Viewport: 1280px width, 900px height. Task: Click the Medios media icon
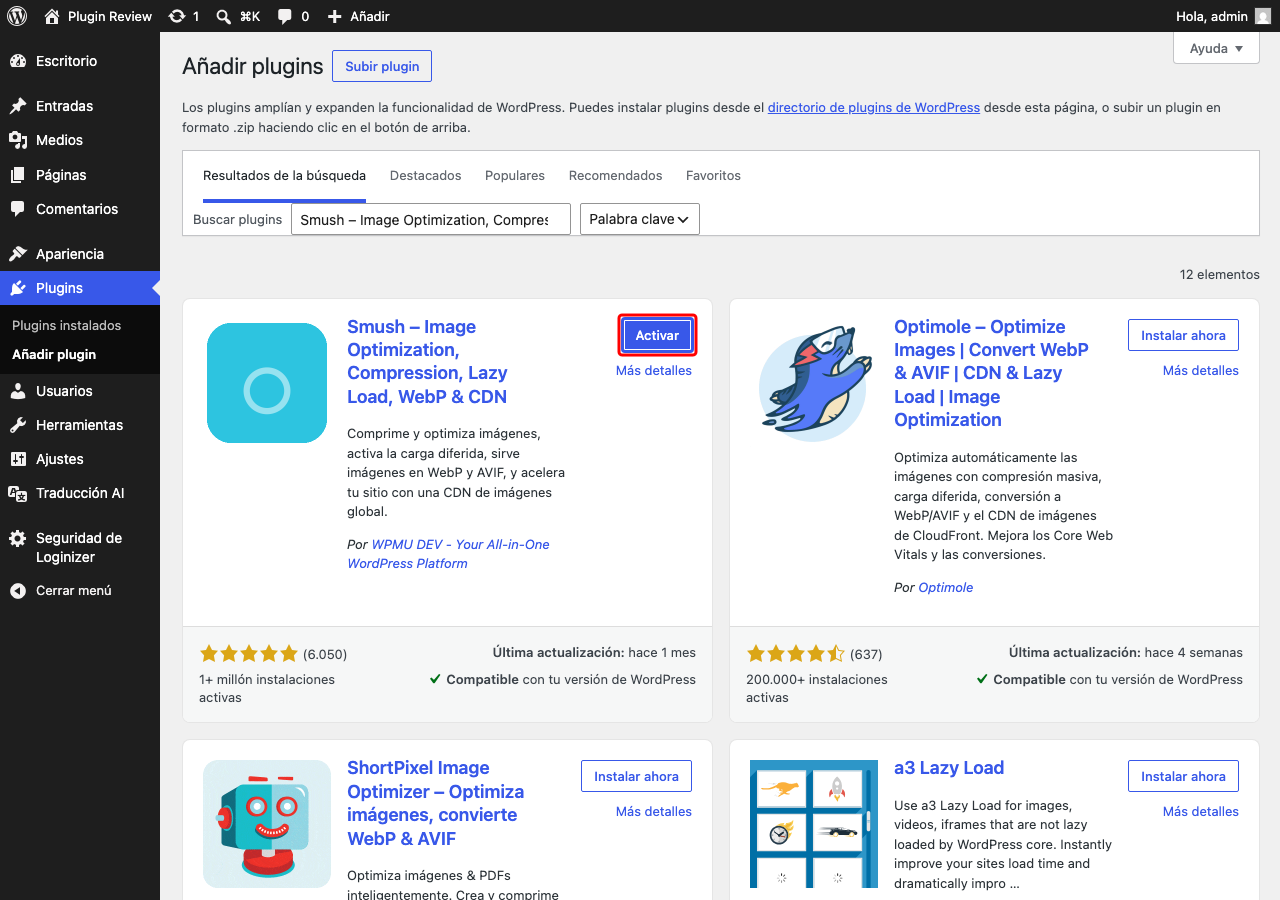[x=18, y=140]
